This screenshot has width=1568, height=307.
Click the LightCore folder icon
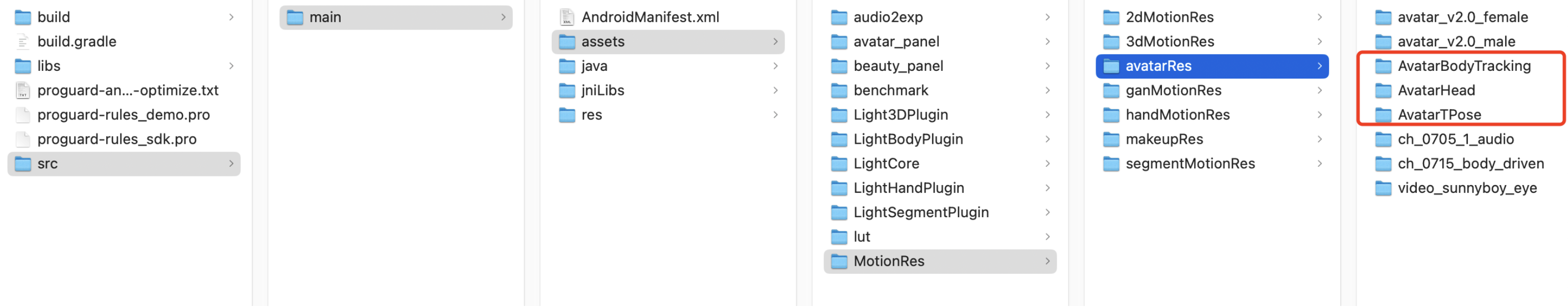839,164
